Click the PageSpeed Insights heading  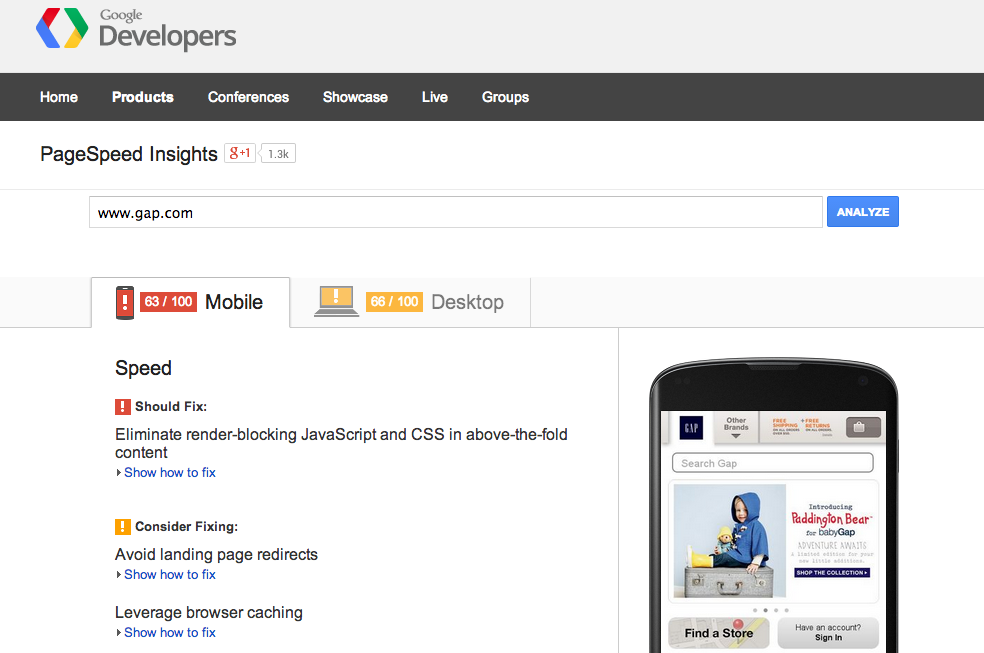pos(129,154)
